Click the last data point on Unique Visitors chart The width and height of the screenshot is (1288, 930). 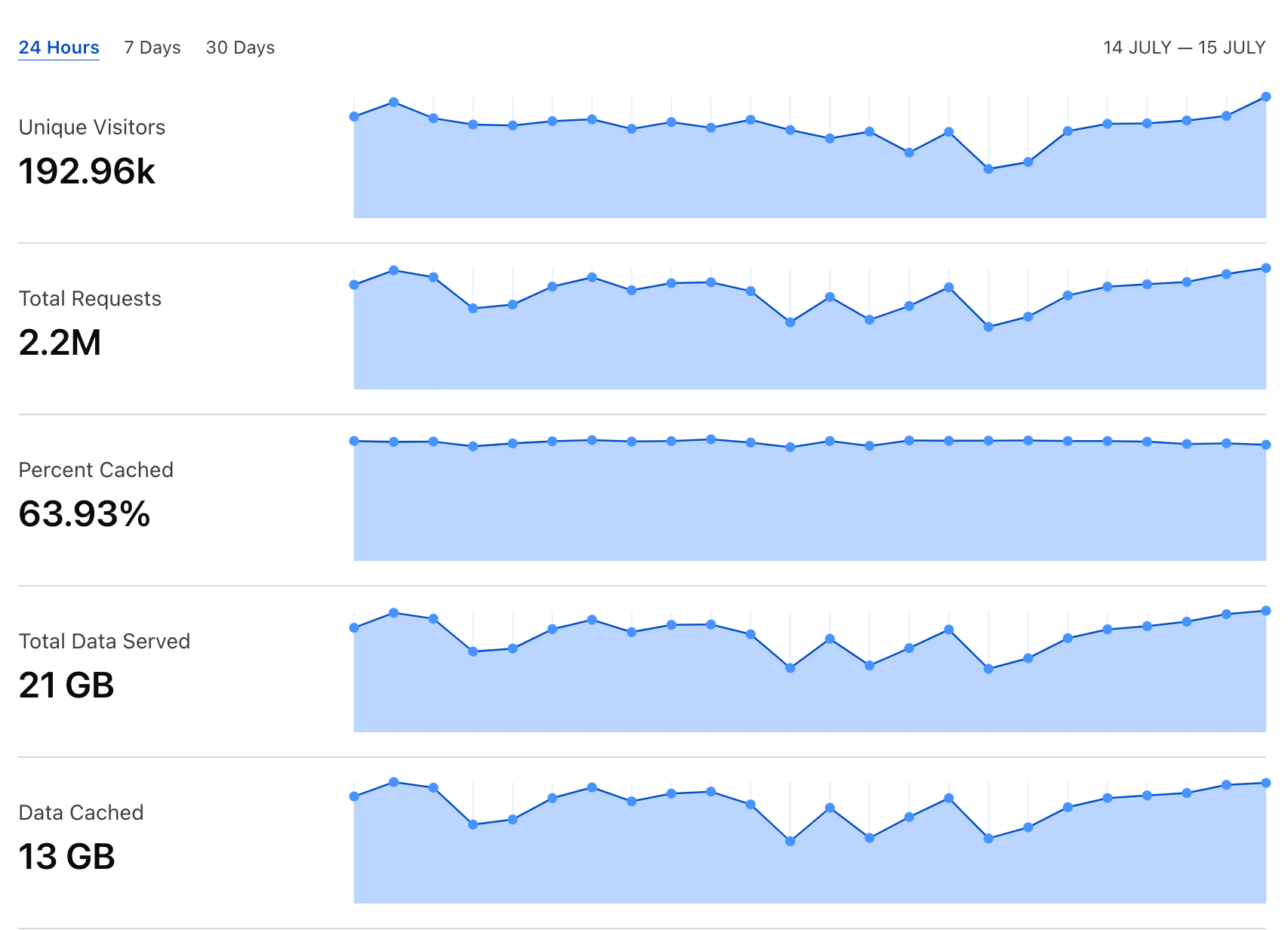(x=1265, y=97)
